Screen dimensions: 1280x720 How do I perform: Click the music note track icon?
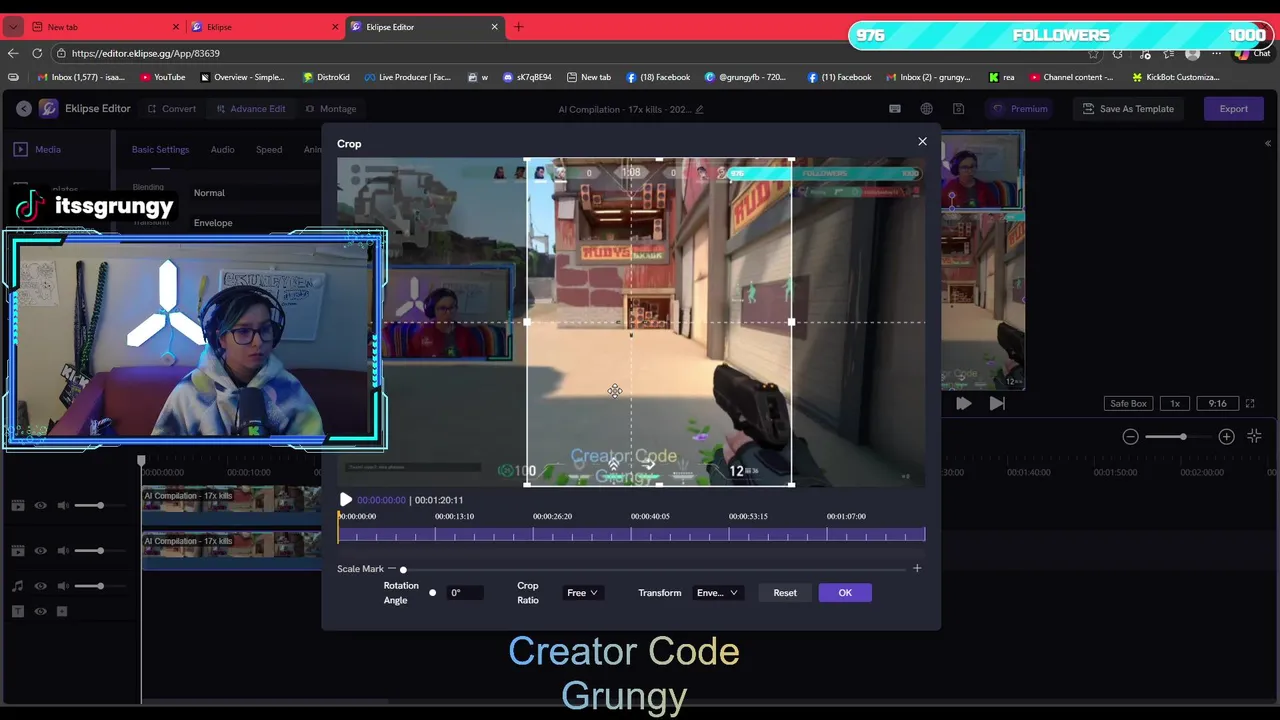tap(17, 586)
